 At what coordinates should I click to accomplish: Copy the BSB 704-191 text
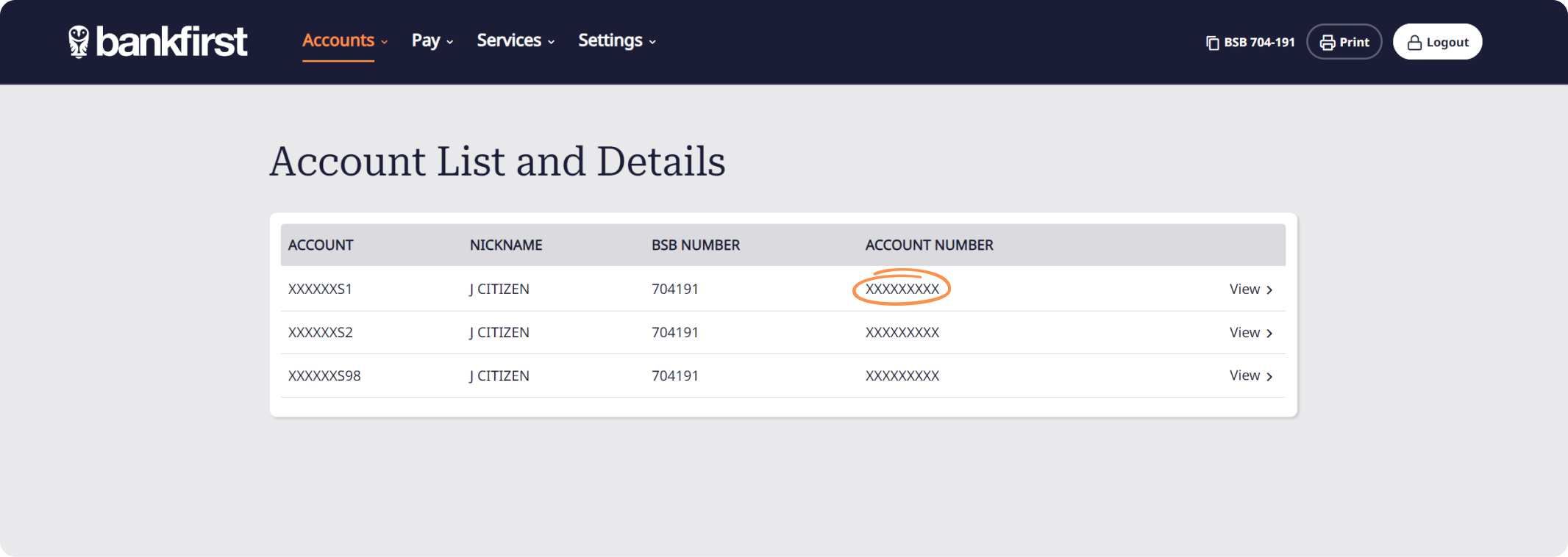(x=1259, y=43)
